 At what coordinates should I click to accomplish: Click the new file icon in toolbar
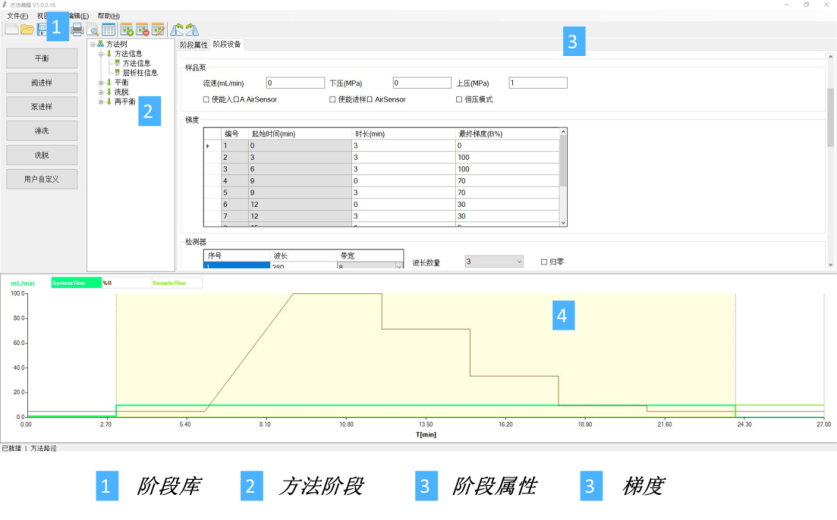11,30
